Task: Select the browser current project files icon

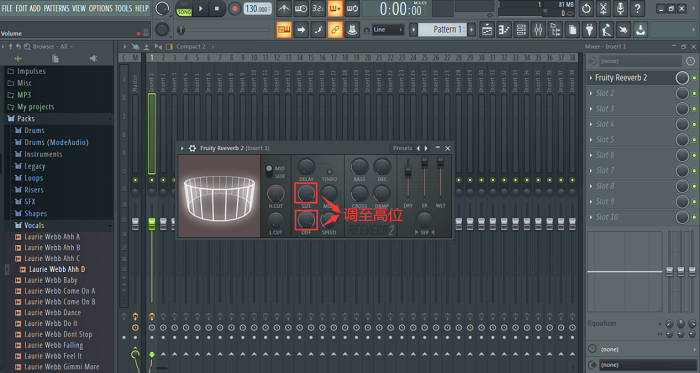Action: coord(55,58)
